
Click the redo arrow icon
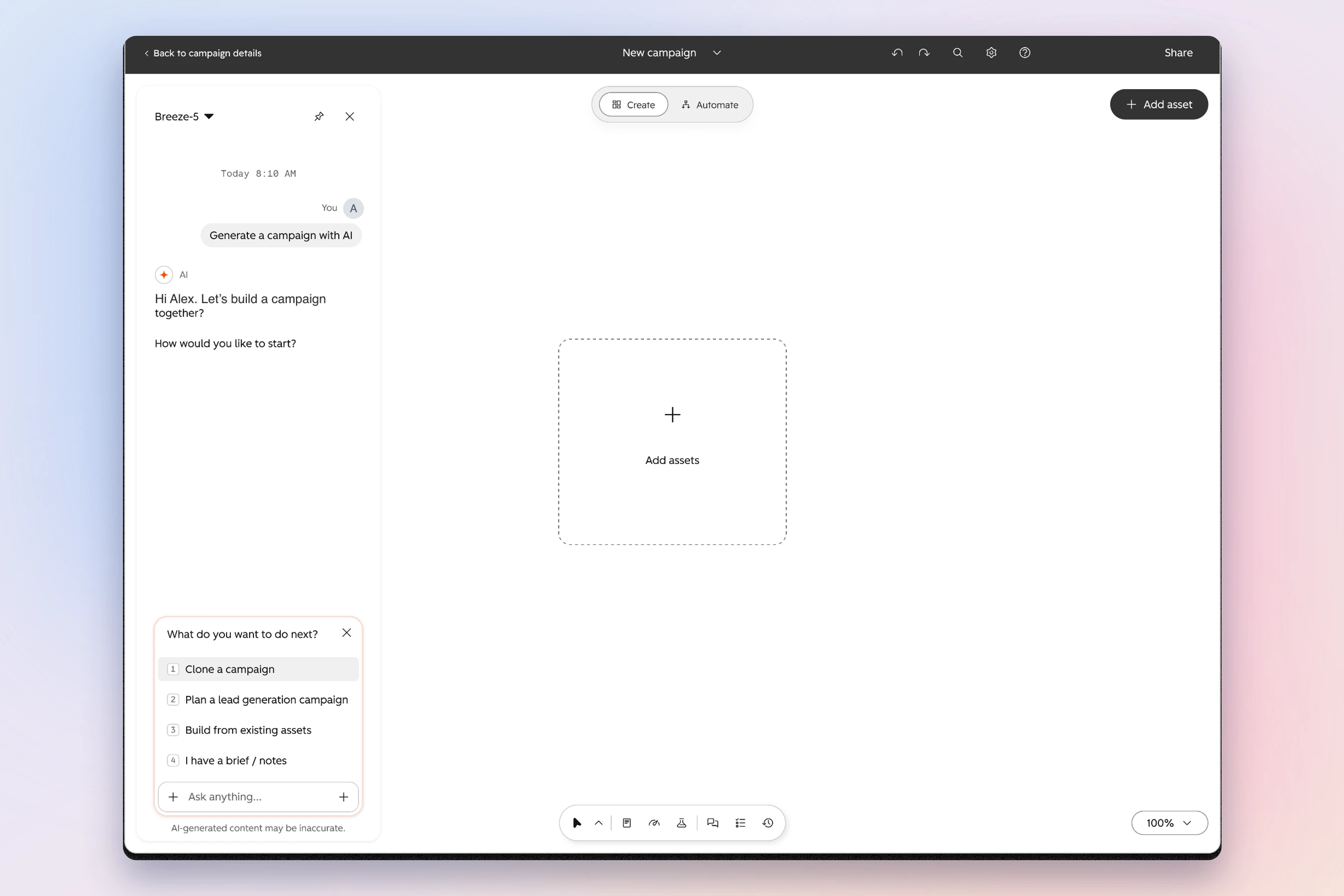[924, 53]
